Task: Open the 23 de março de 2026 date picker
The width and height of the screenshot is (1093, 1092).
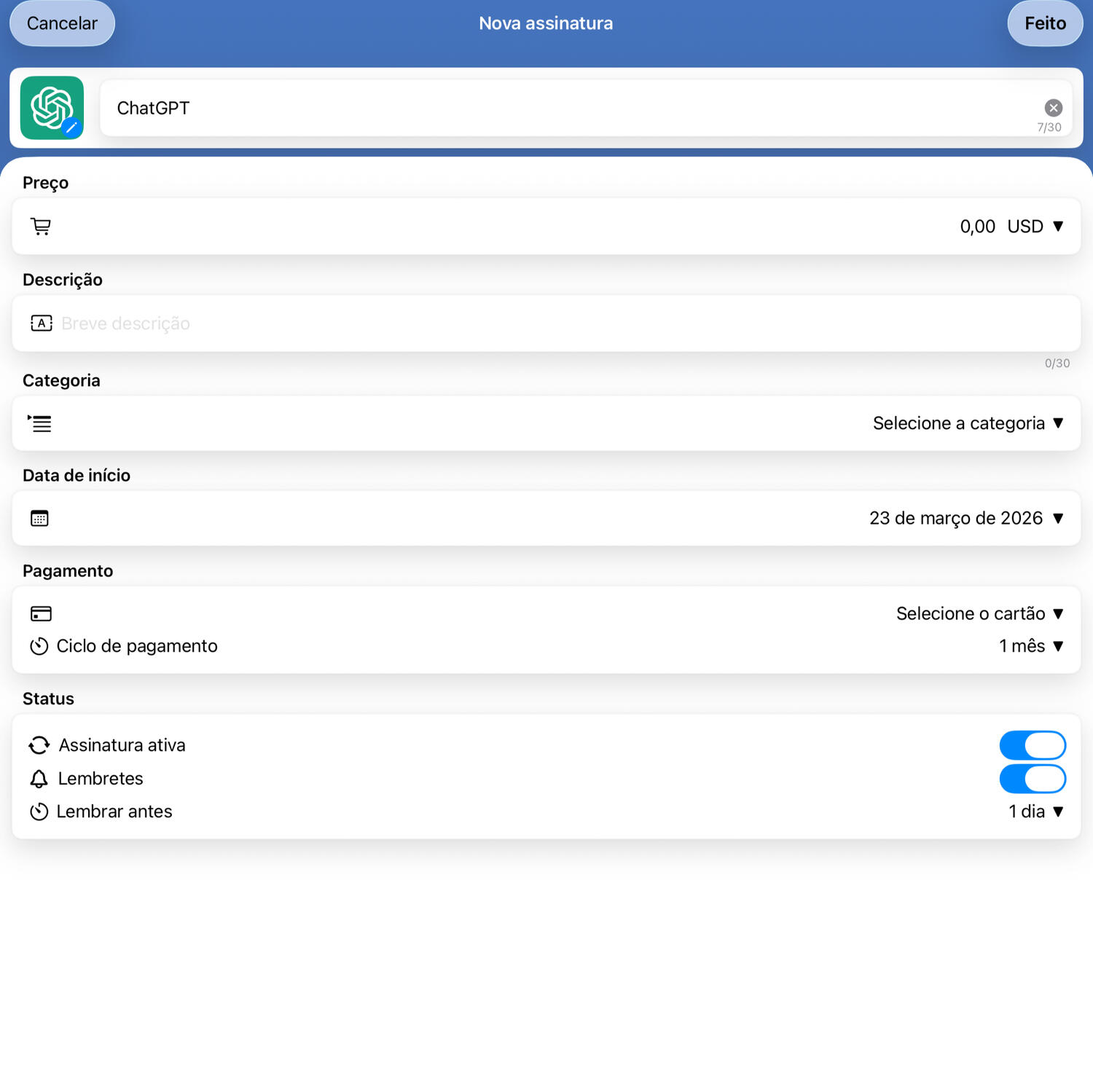Action: coord(965,518)
